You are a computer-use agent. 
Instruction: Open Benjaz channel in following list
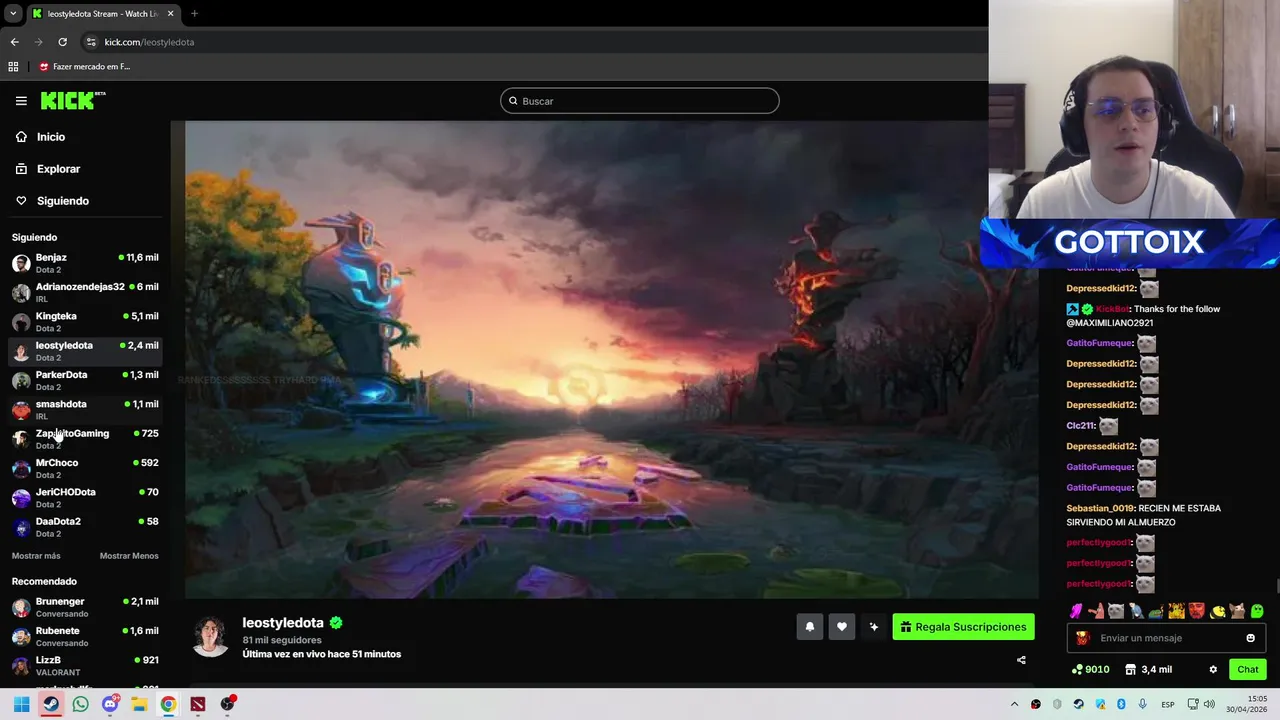pyautogui.click(x=85, y=263)
